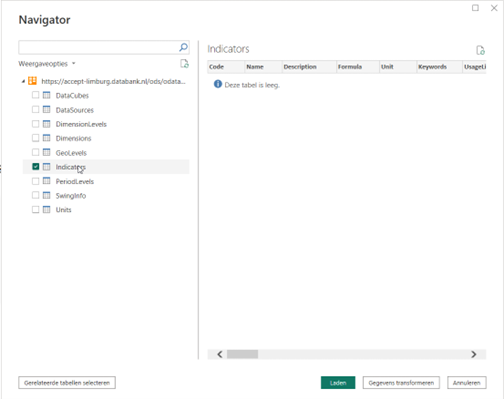Check the Dimensions checkbox
The height and width of the screenshot is (399, 504).
(35, 138)
